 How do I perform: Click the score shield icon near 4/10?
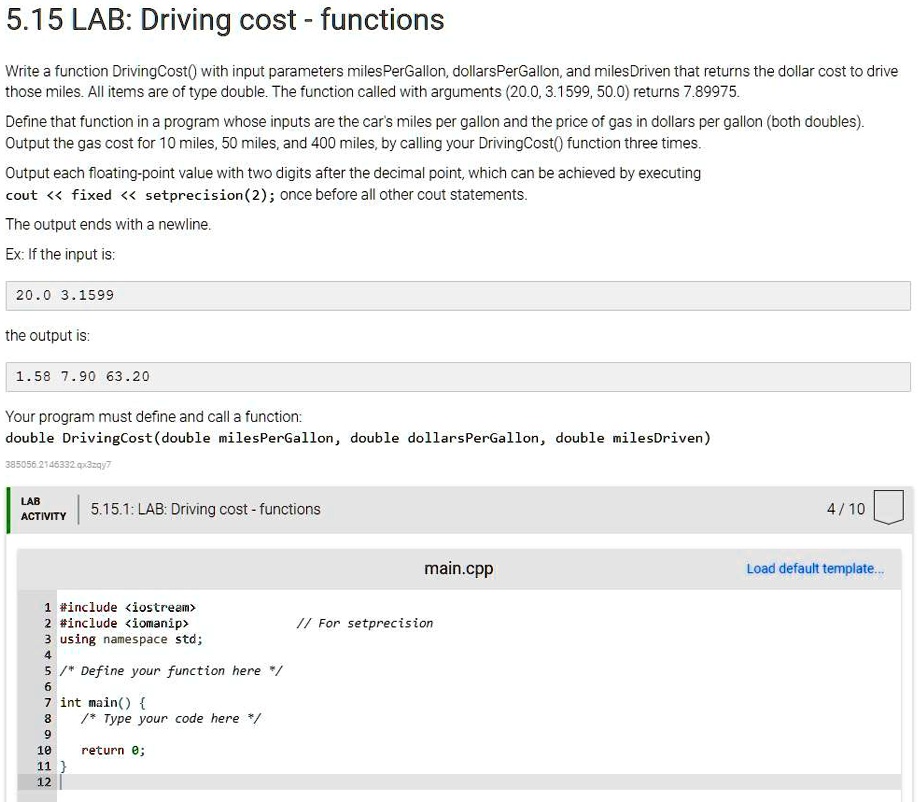pyautogui.click(x=889, y=508)
